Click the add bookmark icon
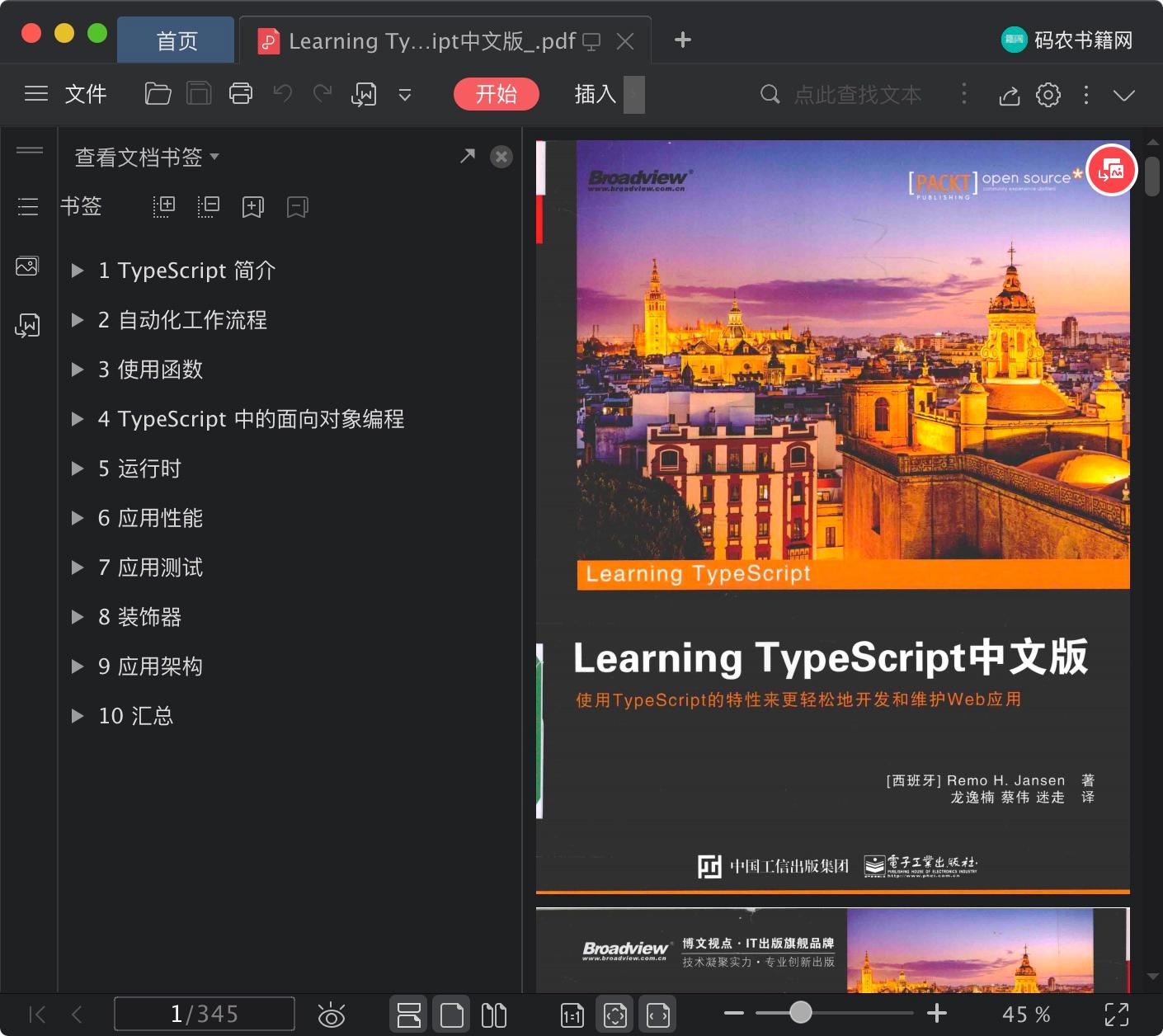Image resolution: width=1163 pixels, height=1036 pixels. coord(253,207)
